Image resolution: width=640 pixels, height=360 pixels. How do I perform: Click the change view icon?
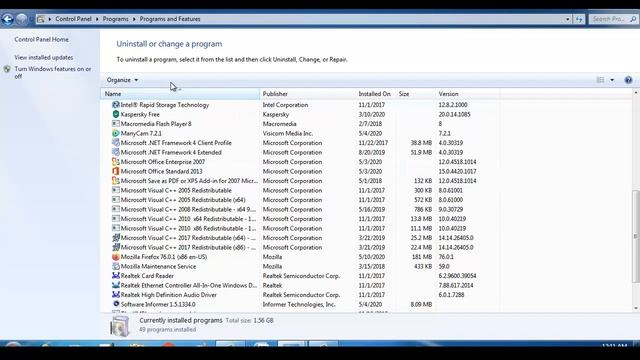600,80
